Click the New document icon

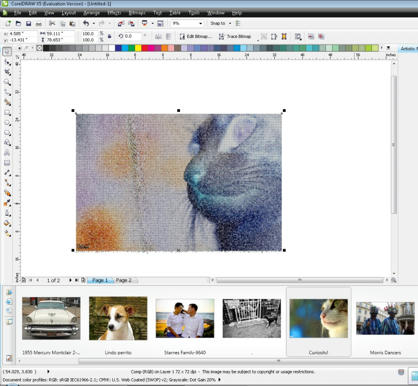(x=8, y=23)
